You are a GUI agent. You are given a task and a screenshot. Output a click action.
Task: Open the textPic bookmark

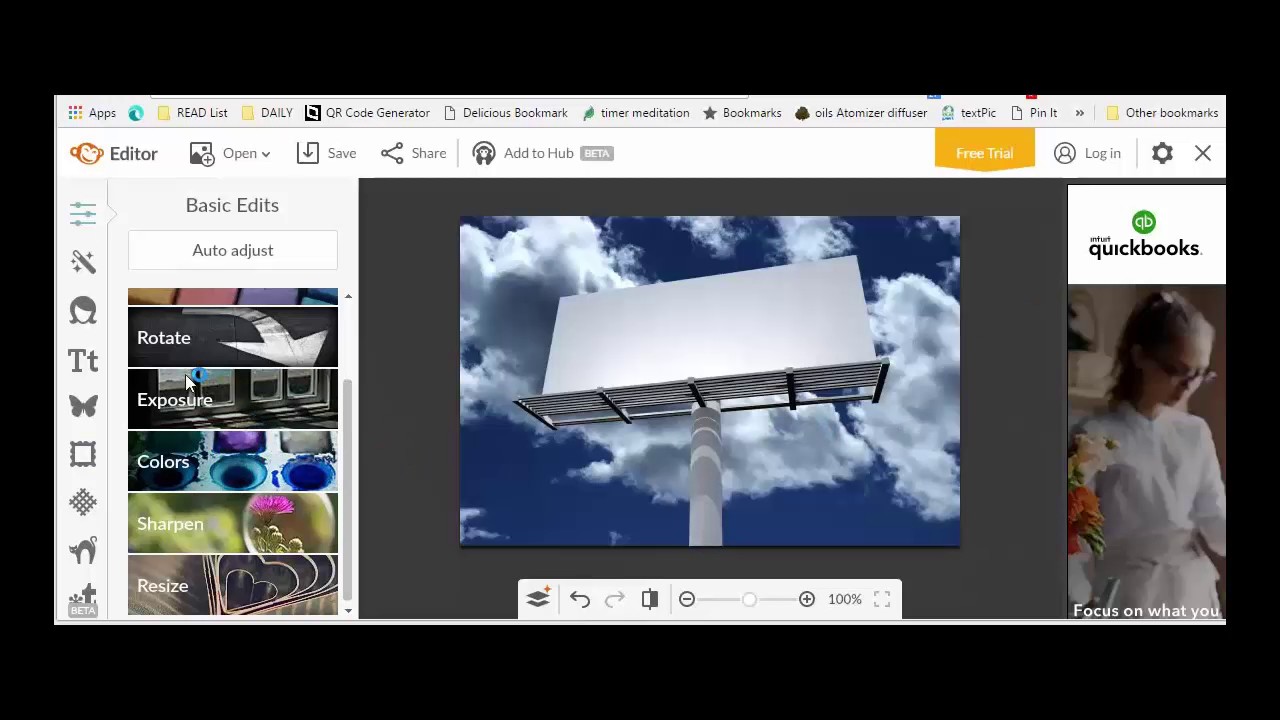tap(968, 113)
